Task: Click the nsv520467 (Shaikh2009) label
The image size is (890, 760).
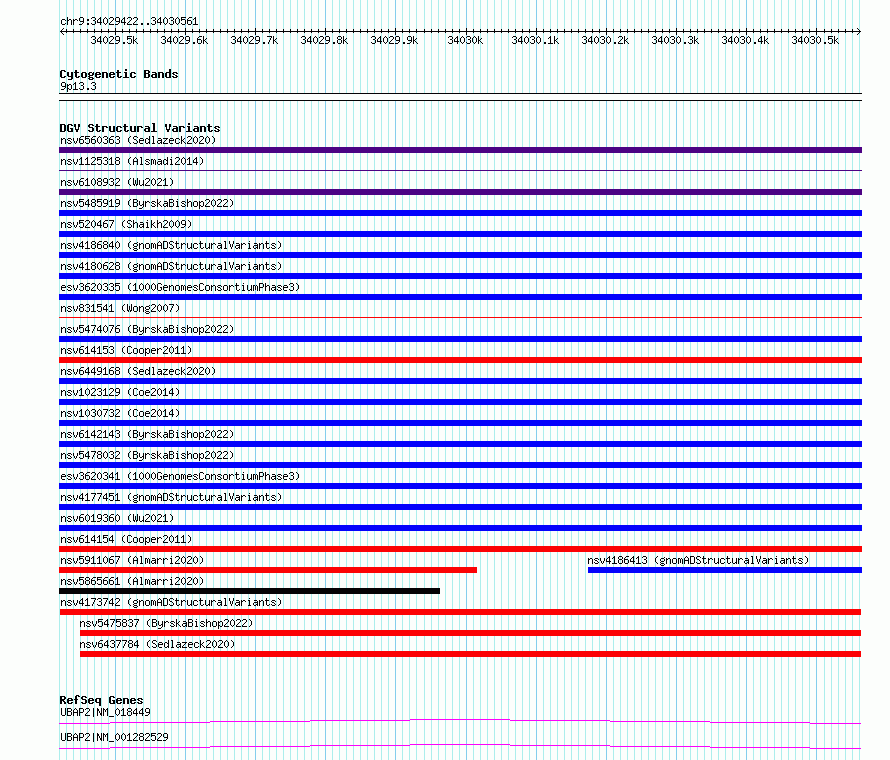Action: click(126, 224)
